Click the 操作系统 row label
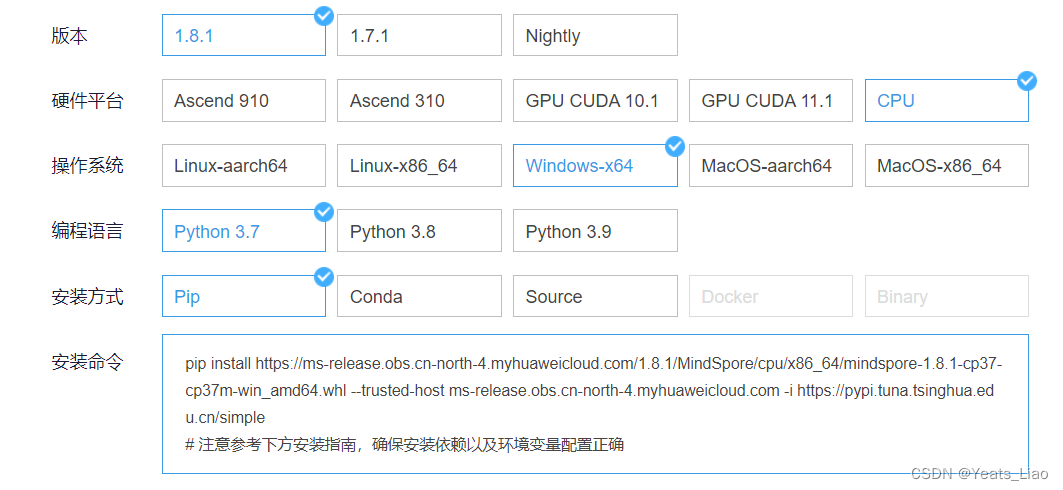This screenshot has width=1063, height=490. click(x=87, y=166)
